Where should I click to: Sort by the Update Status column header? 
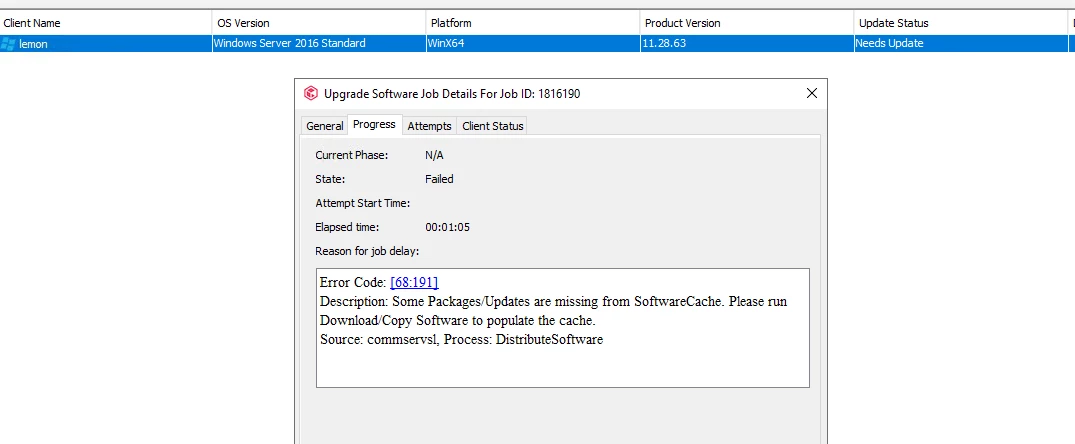(893, 23)
